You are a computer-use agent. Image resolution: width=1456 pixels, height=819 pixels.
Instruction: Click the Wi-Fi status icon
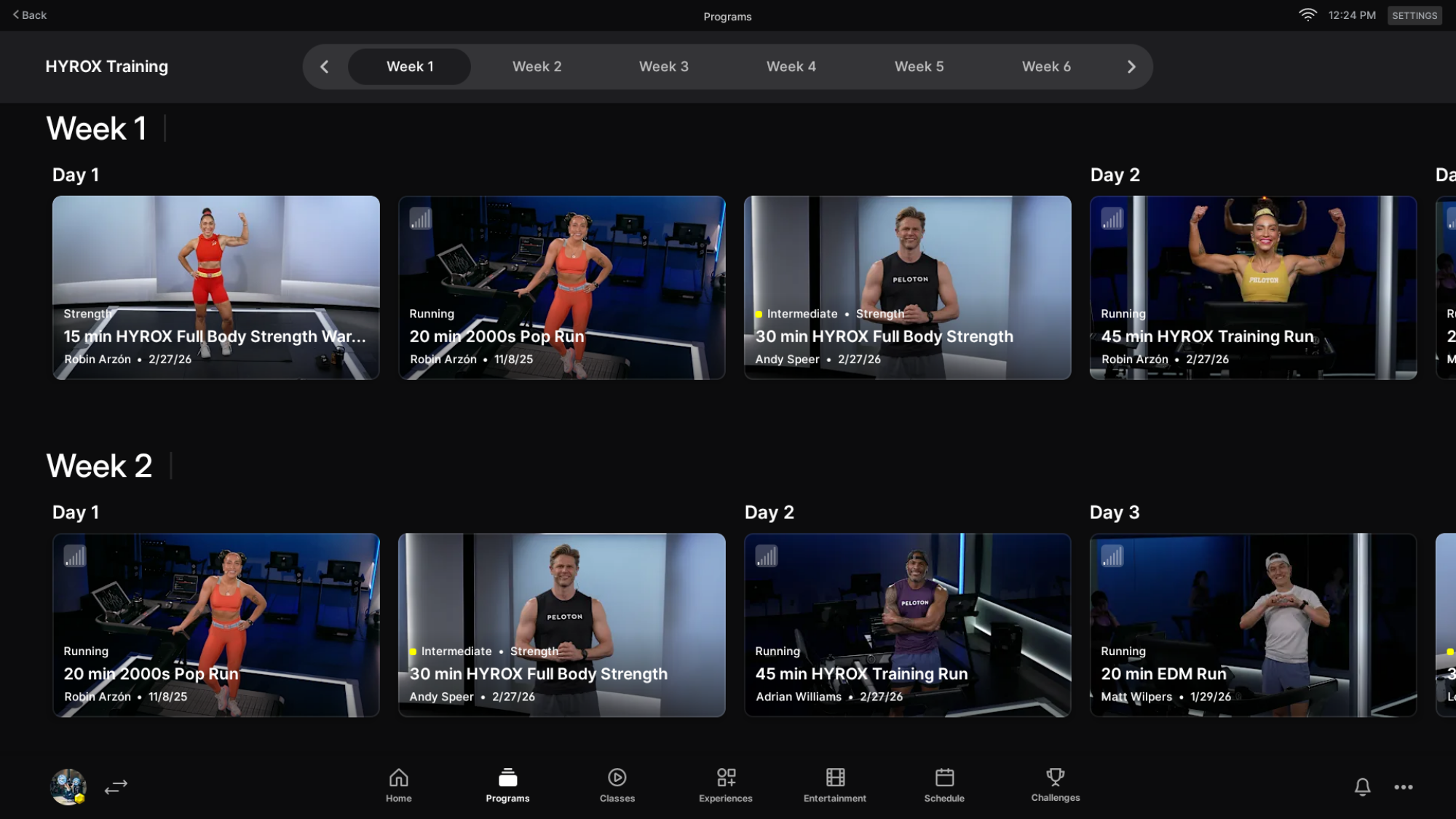pos(1307,15)
